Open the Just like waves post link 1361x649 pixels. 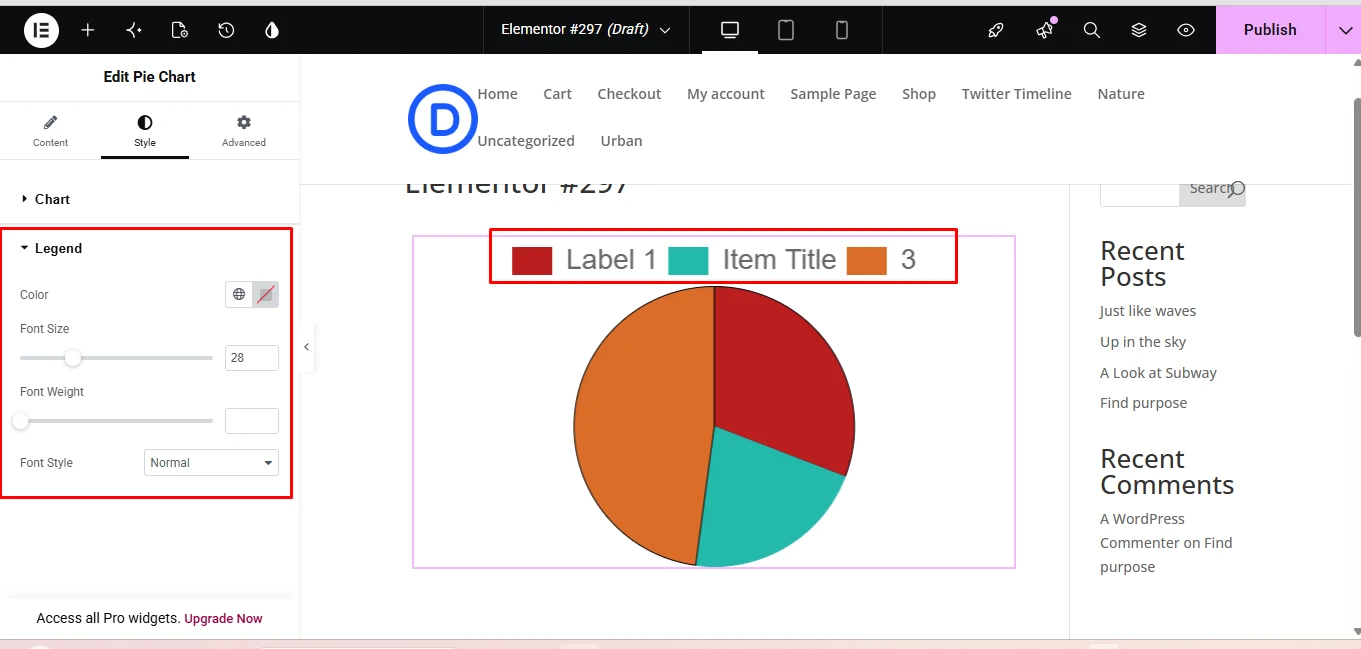(1148, 311)
